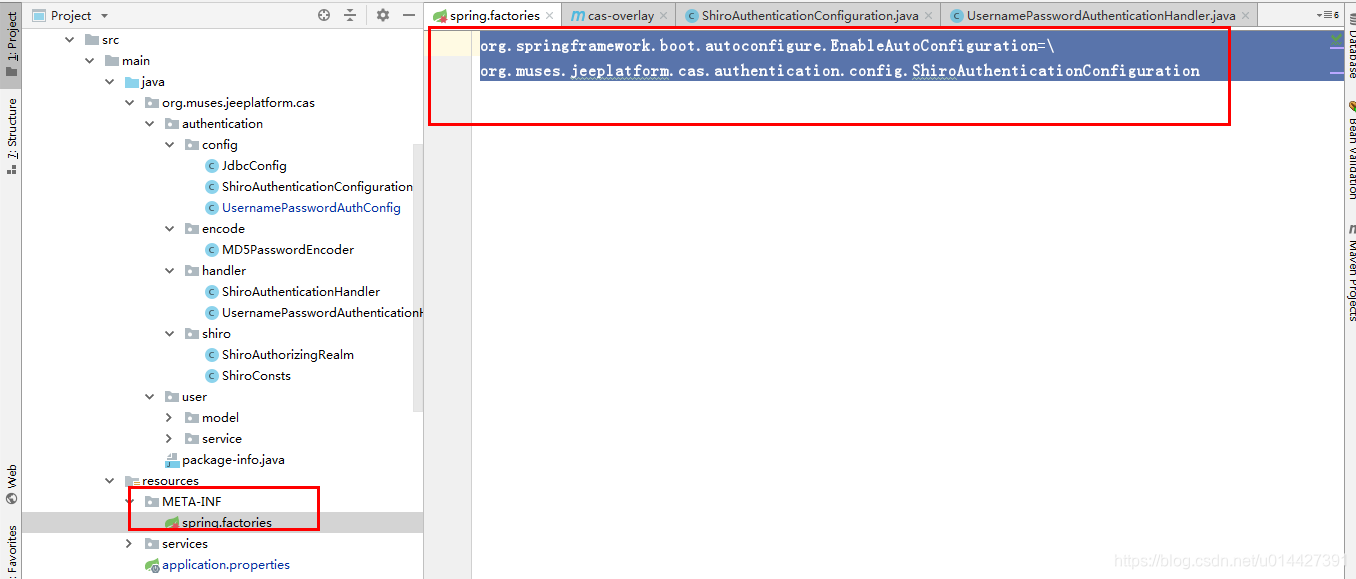
Task: Open the Bean Validation tool window
Action: (1350, 150)
